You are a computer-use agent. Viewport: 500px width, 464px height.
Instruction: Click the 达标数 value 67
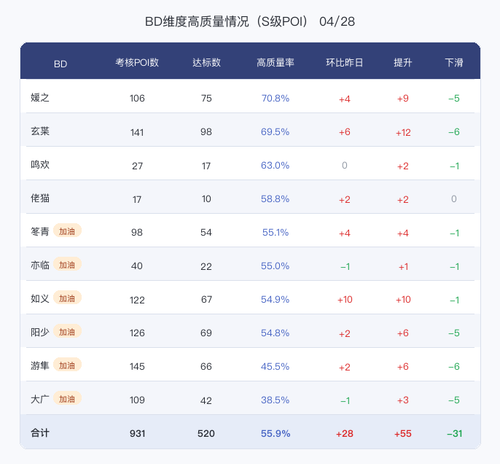tap(206, 299)
